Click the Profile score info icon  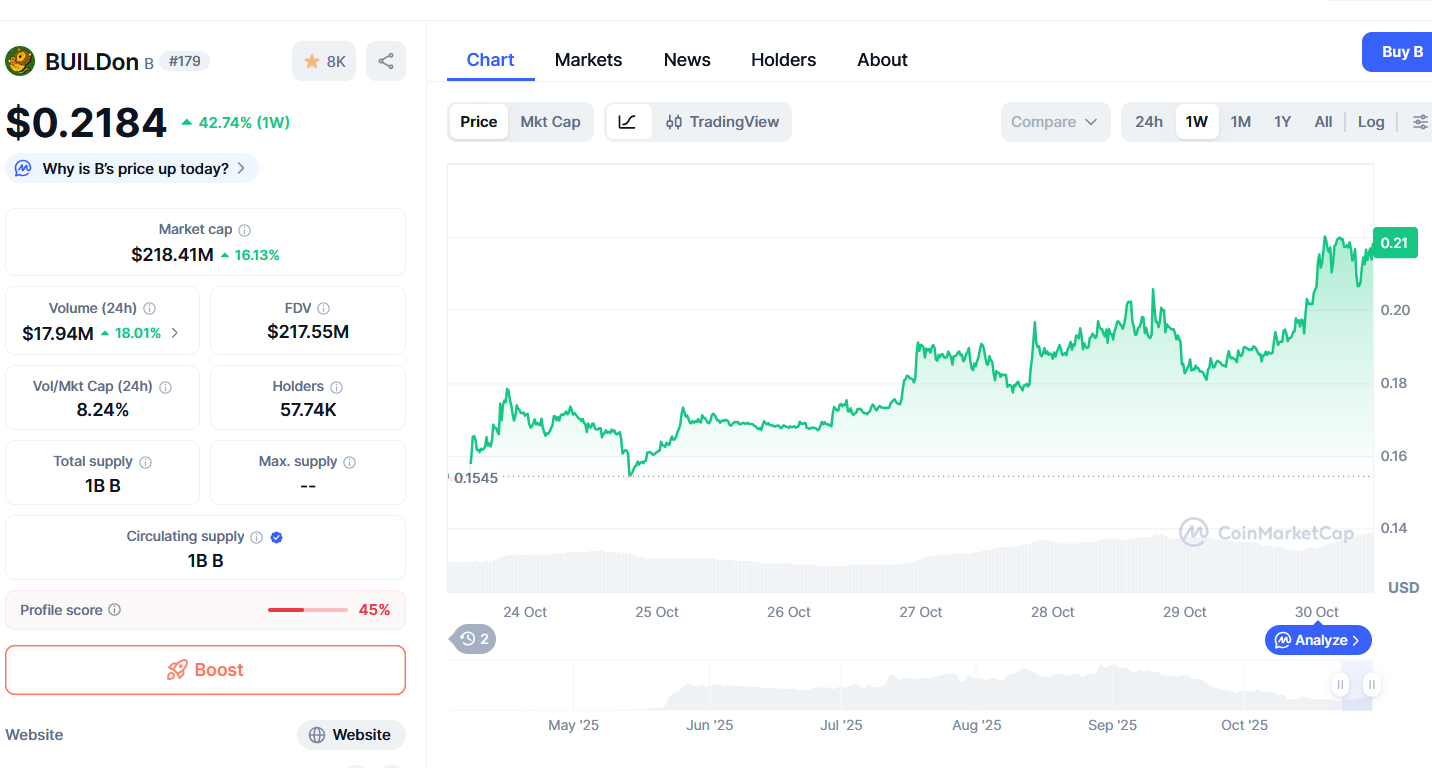[x=115, y=610]
